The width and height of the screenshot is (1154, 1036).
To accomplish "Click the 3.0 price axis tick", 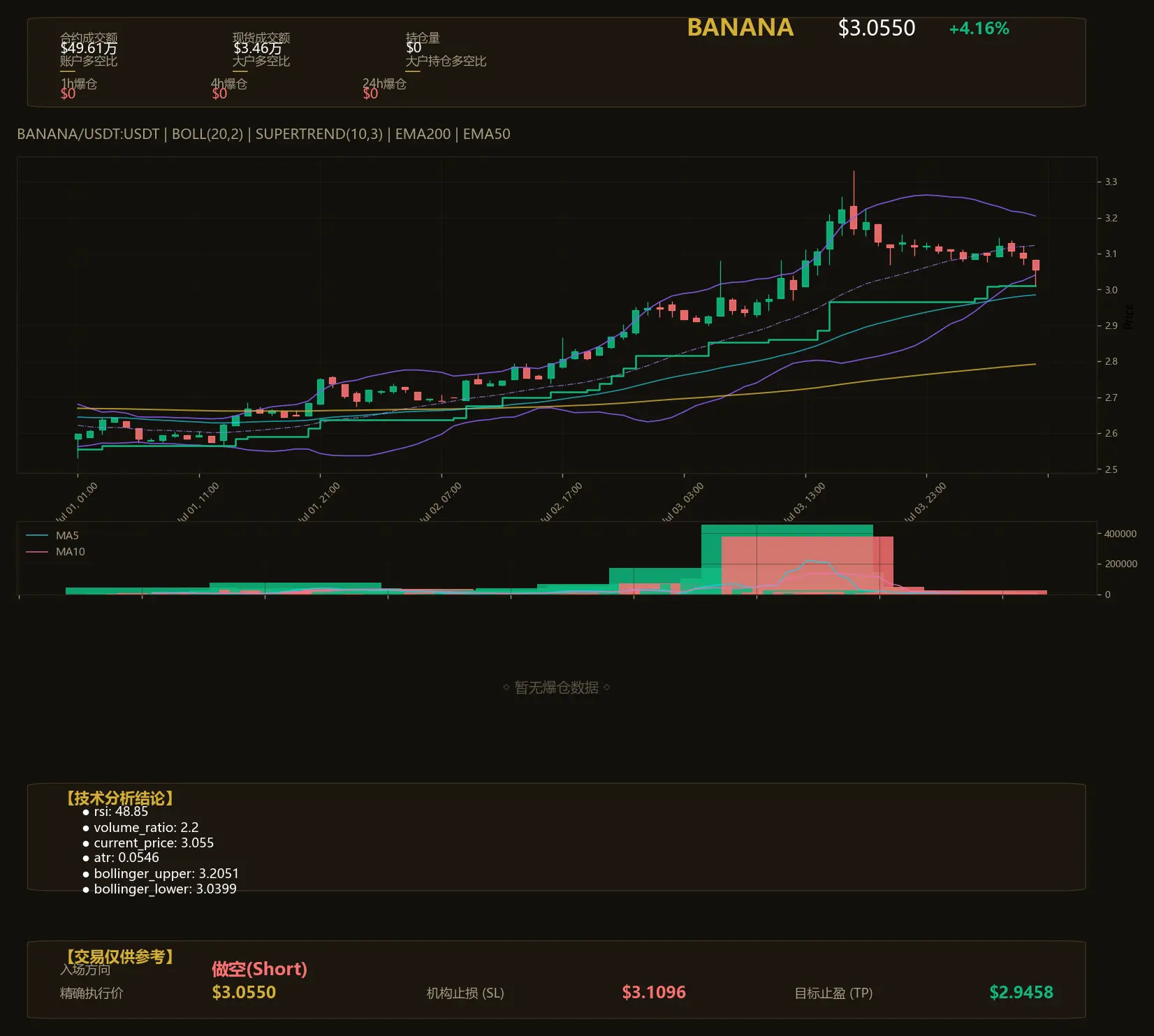I will click(x=1111, y=290).
